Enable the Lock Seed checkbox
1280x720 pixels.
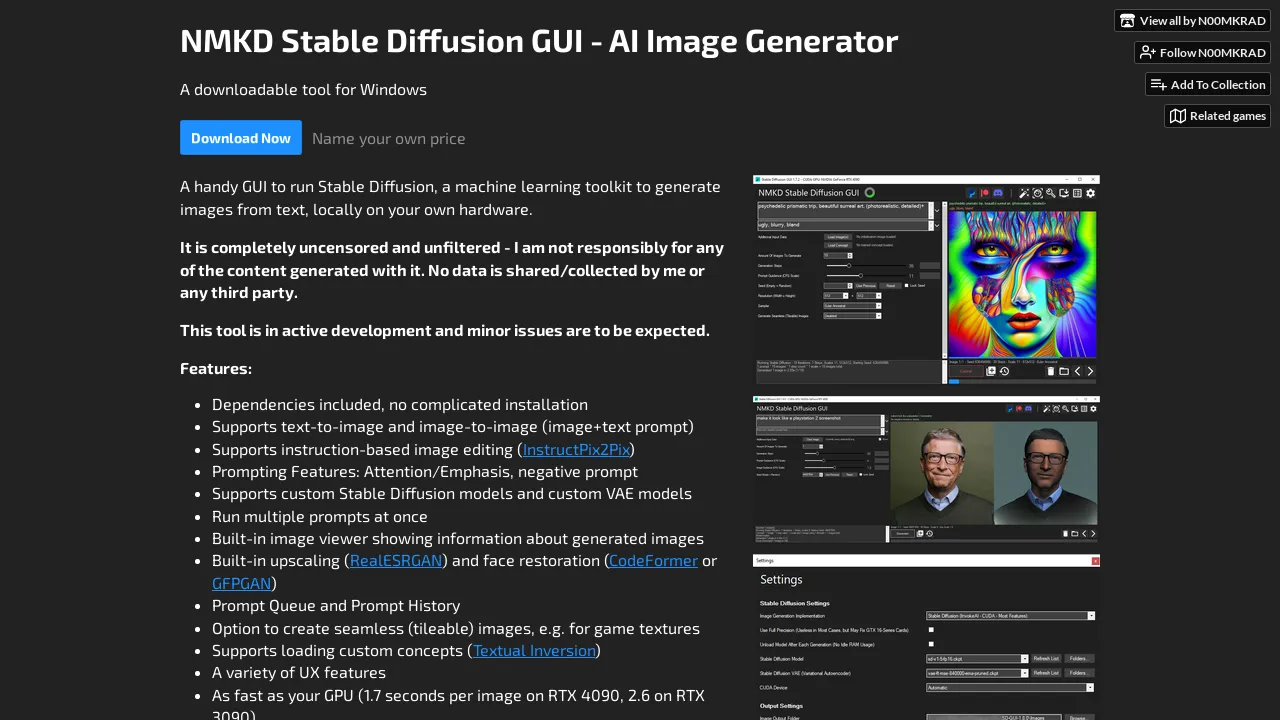pos(907,286)
